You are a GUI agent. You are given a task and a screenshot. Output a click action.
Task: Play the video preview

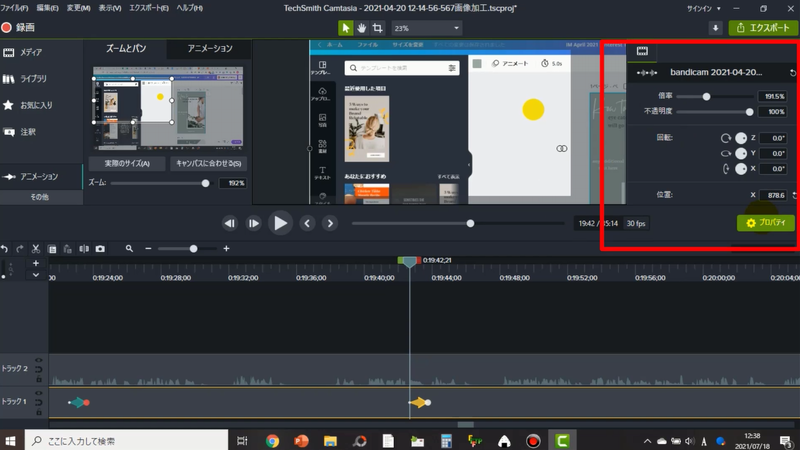280,223
